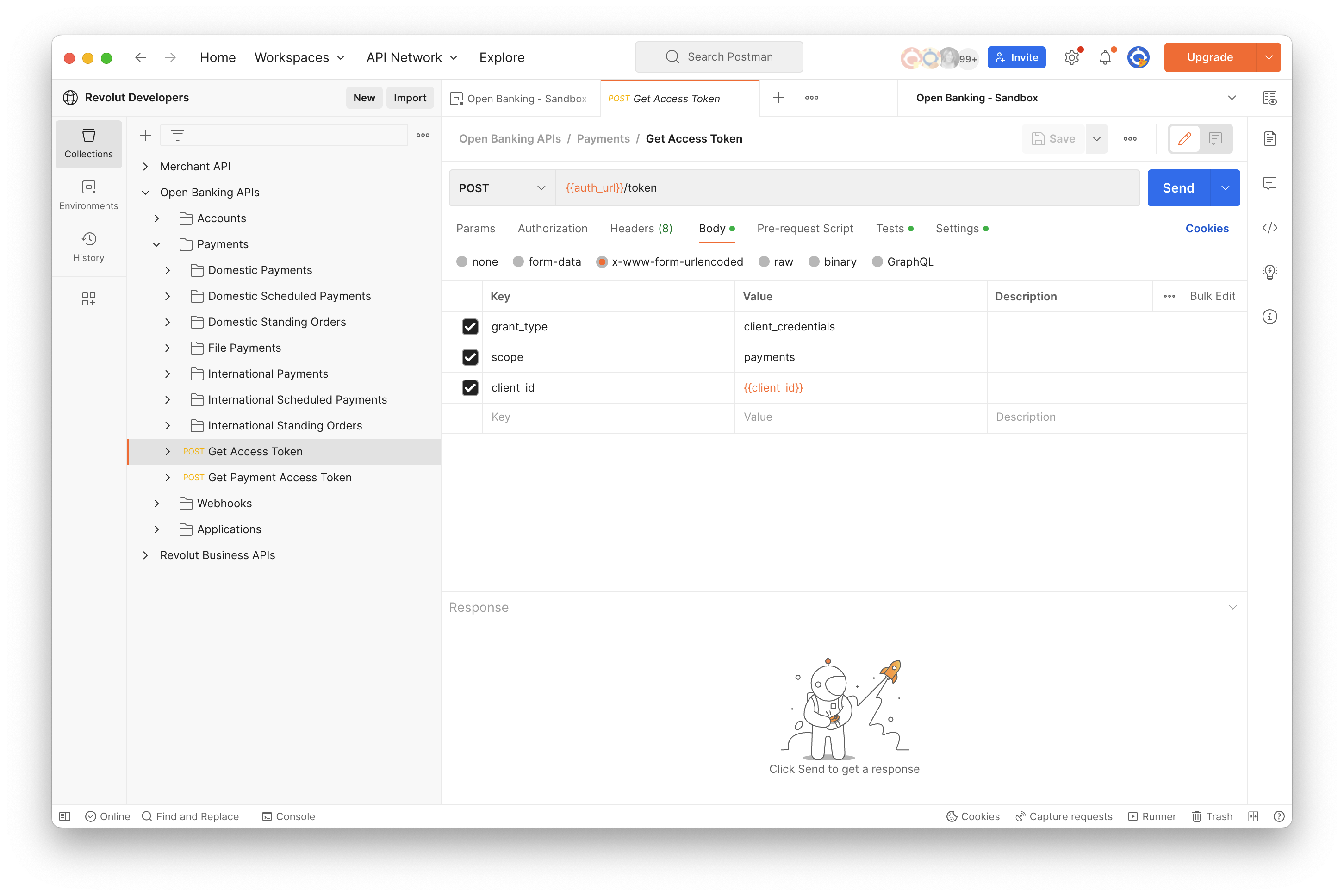Click the configure workspace sidebar grid icon
This screenshot has width=1344, height=896.
pos(88,299)
